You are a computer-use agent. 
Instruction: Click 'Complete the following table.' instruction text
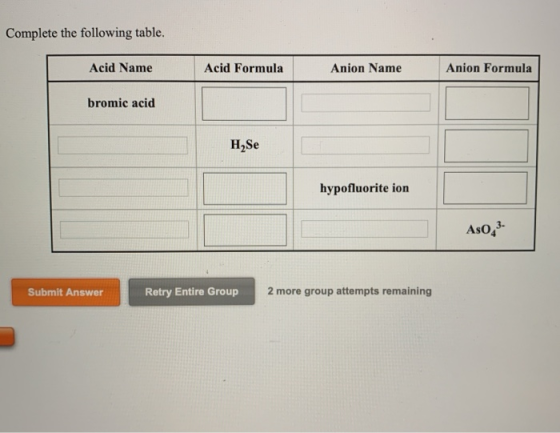tap(85, 33)
